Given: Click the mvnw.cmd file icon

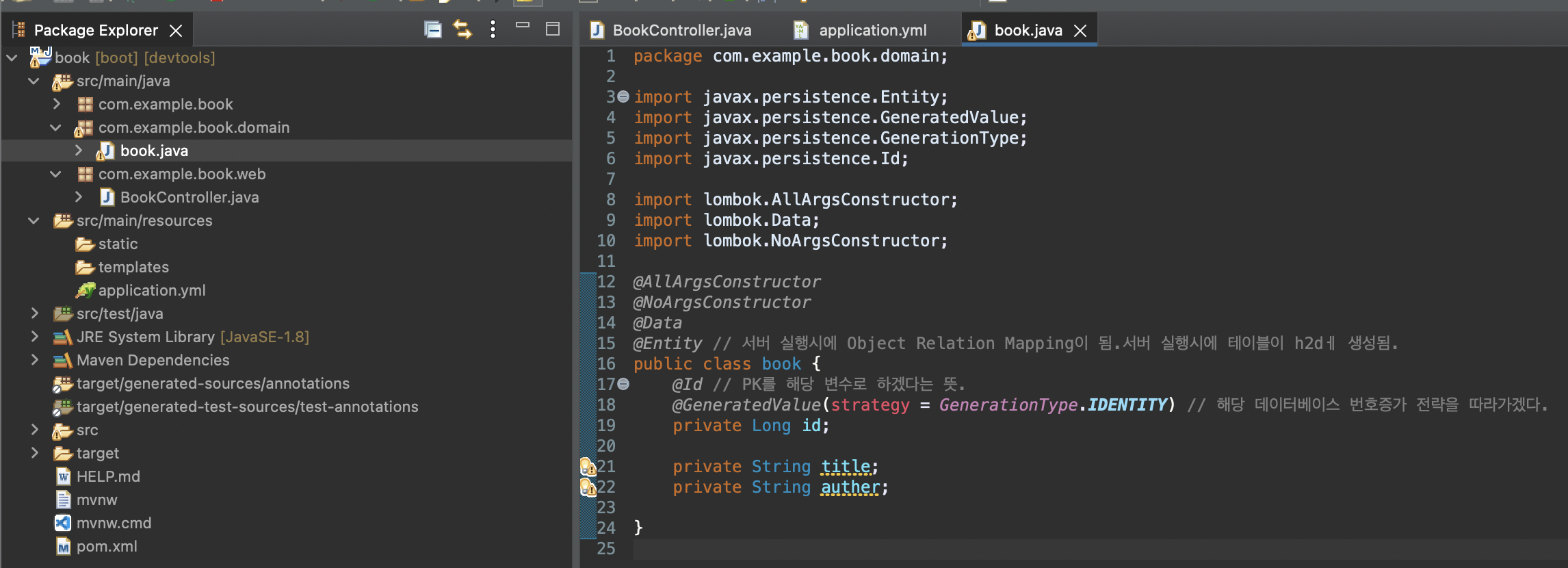Looking at the screenshot, I should click(63, 523).
